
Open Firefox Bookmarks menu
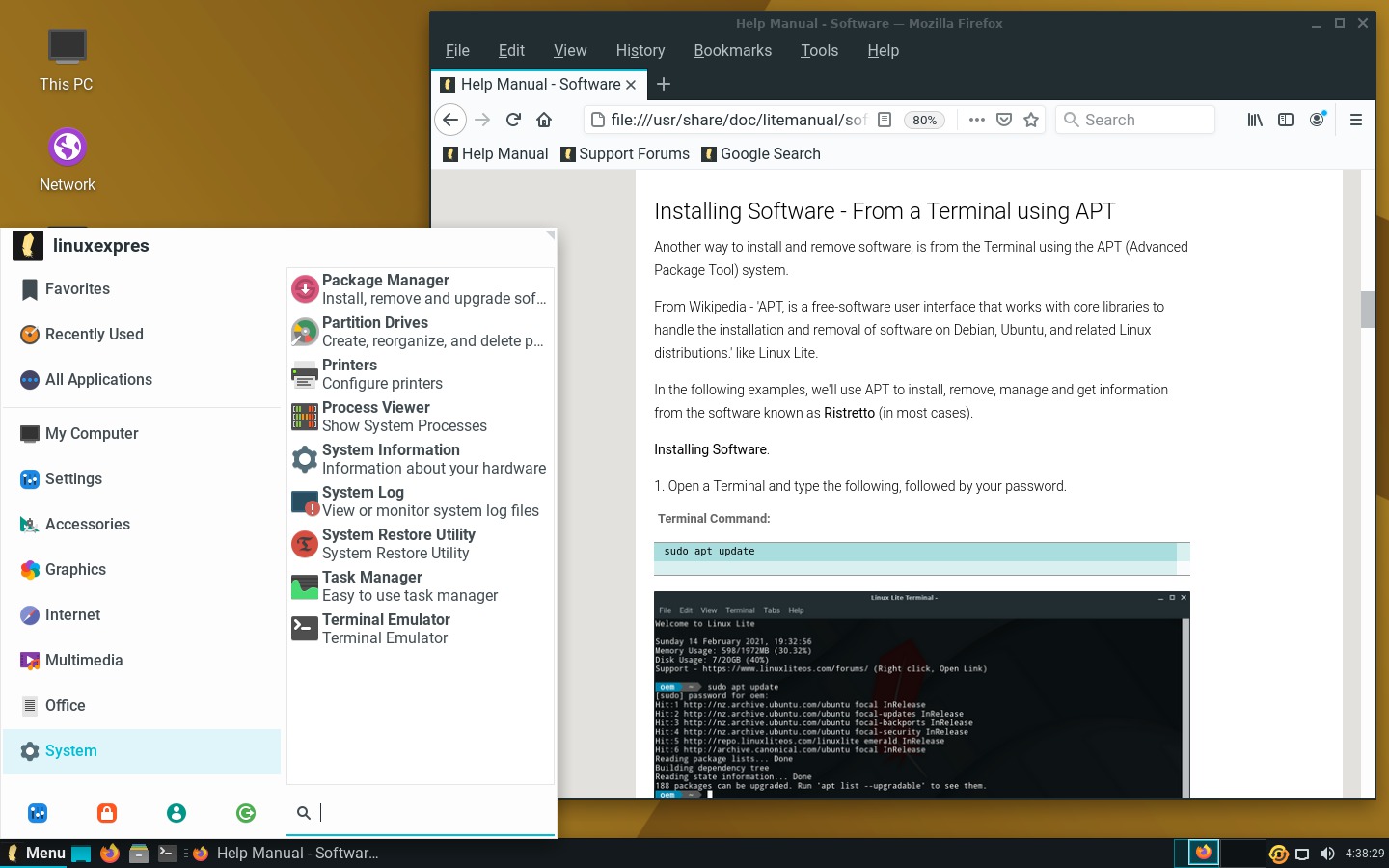(x=733, y=50)
